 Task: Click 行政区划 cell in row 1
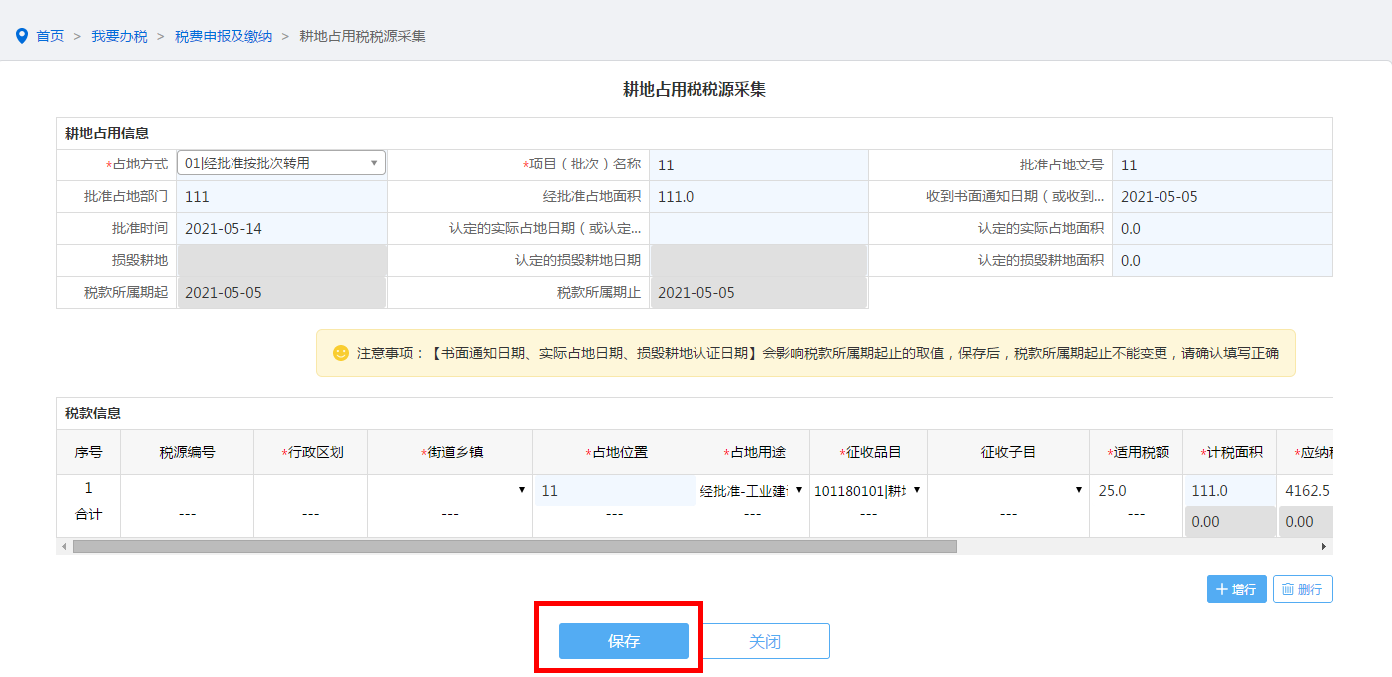310,490
